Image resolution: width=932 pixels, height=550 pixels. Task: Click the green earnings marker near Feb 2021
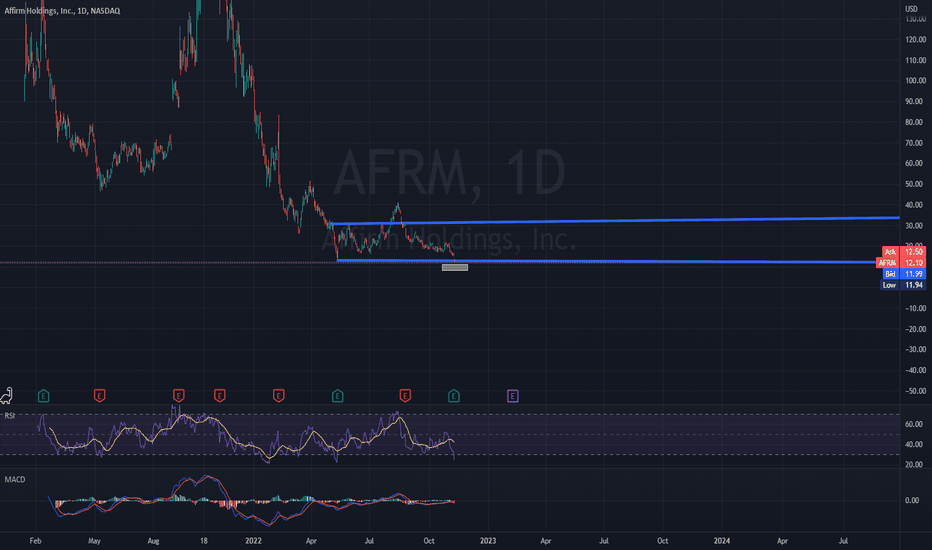point(43,396)
